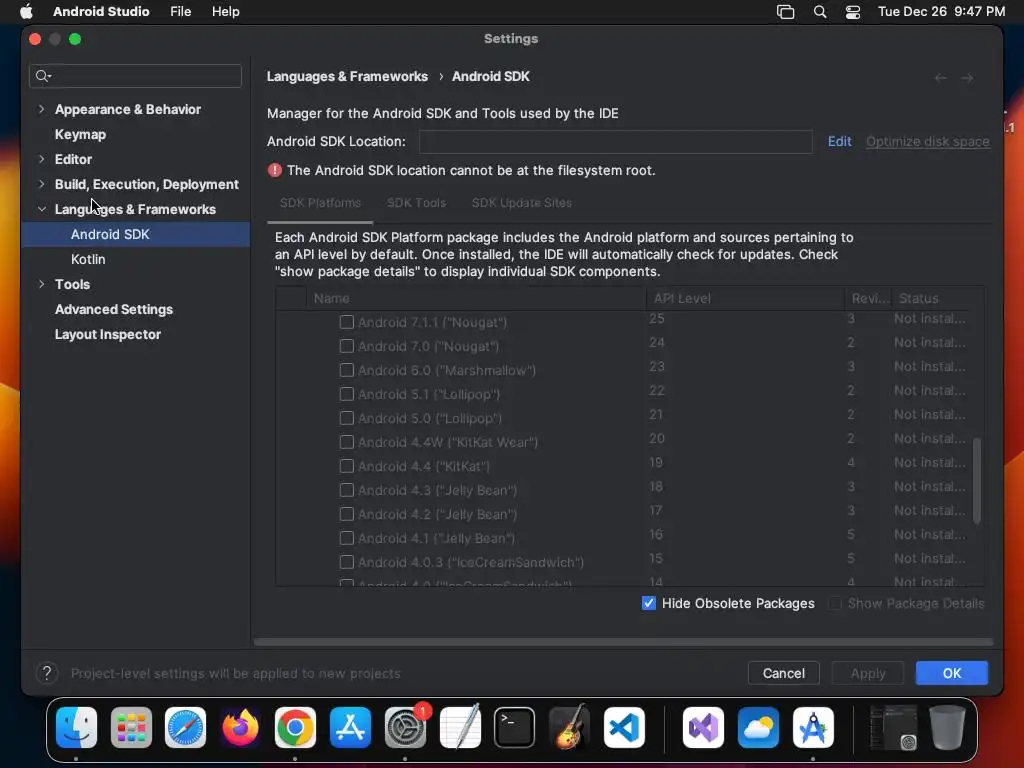Click the settings search field
The height and width of the screenshot is (768, 1024).
[x=135, y=76]
